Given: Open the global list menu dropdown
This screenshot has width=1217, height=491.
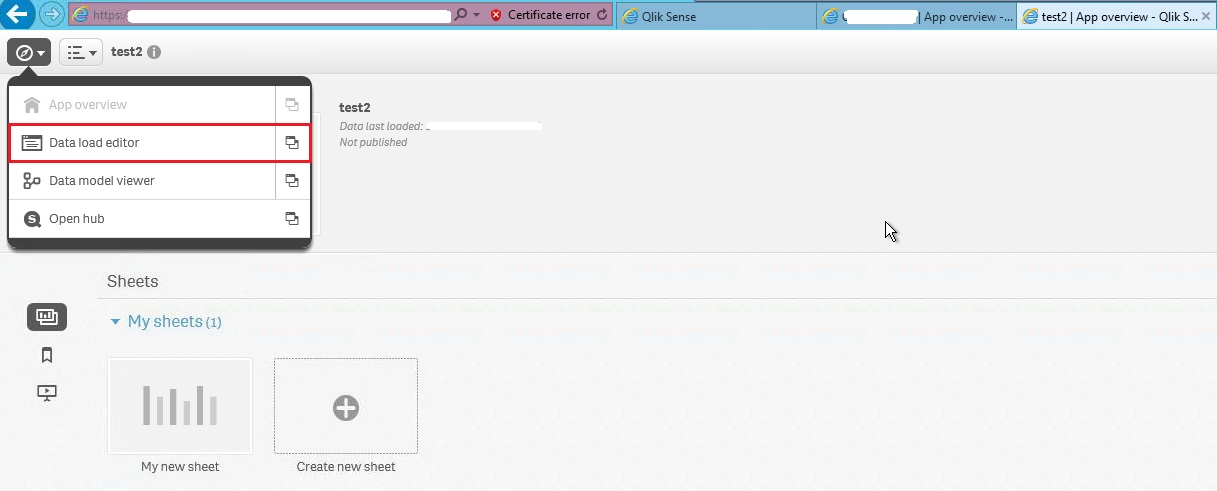Looking at the screenshot, I should 81,53.
